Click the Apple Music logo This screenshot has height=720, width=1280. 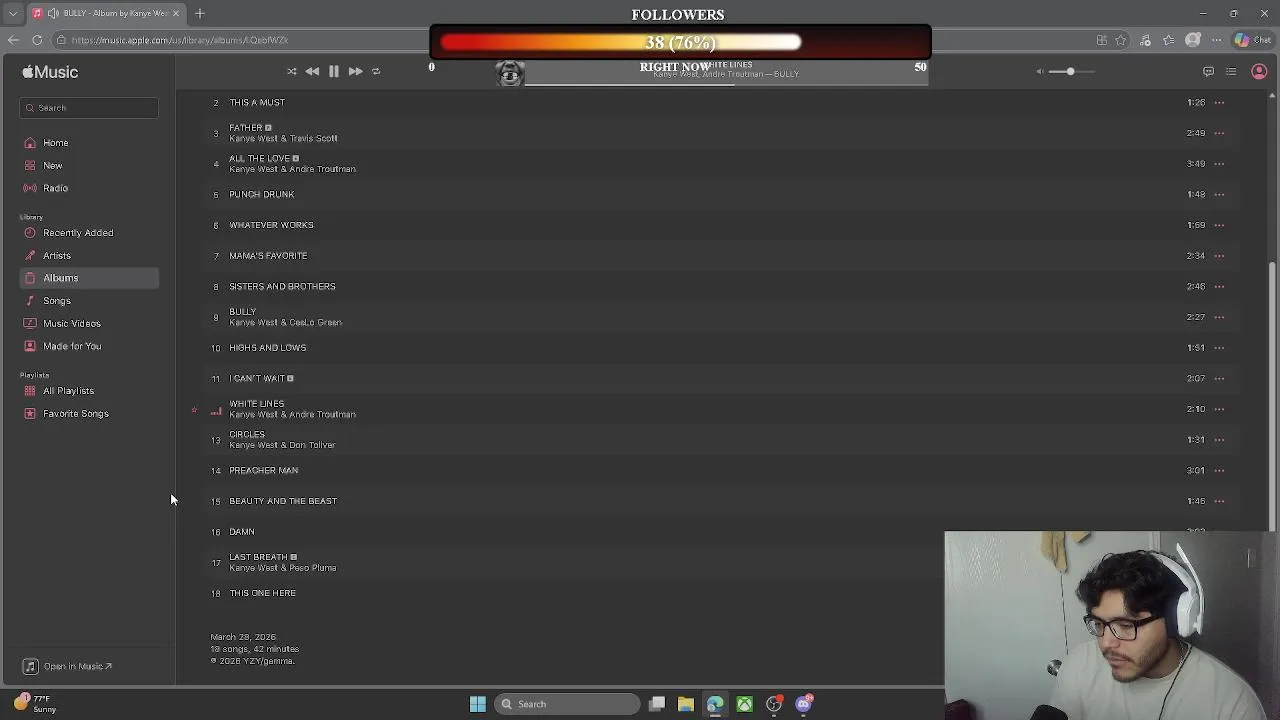point(50,72)
